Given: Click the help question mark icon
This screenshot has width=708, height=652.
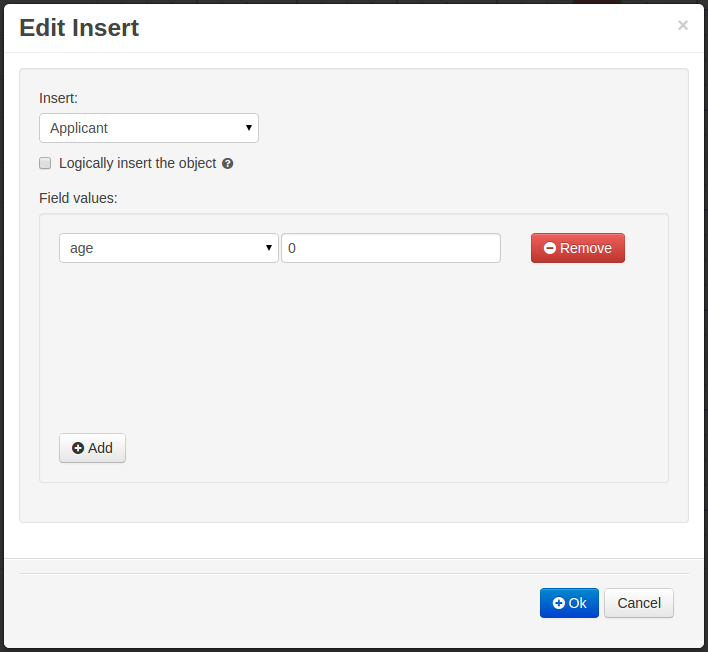Looking at the screenshot, I should (228, 164).
